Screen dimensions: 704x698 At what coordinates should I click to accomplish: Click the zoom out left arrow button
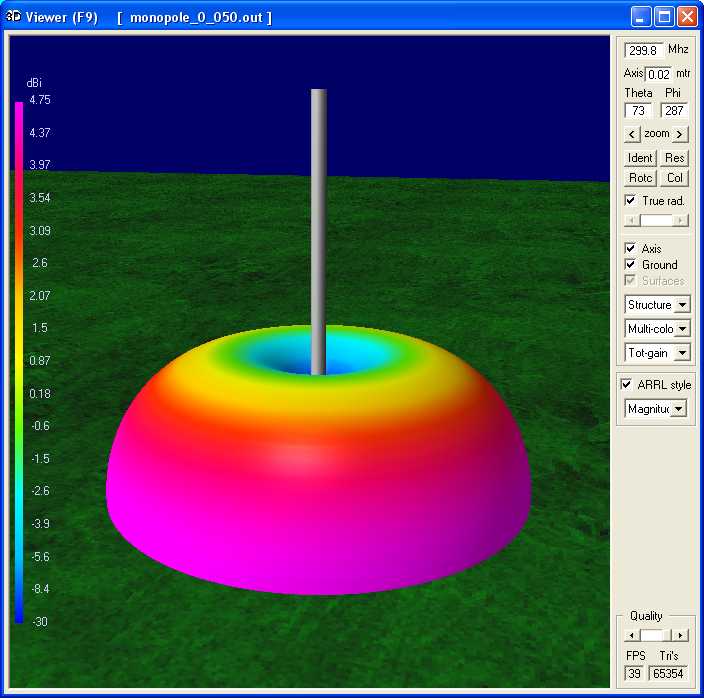tap(631, 134)
